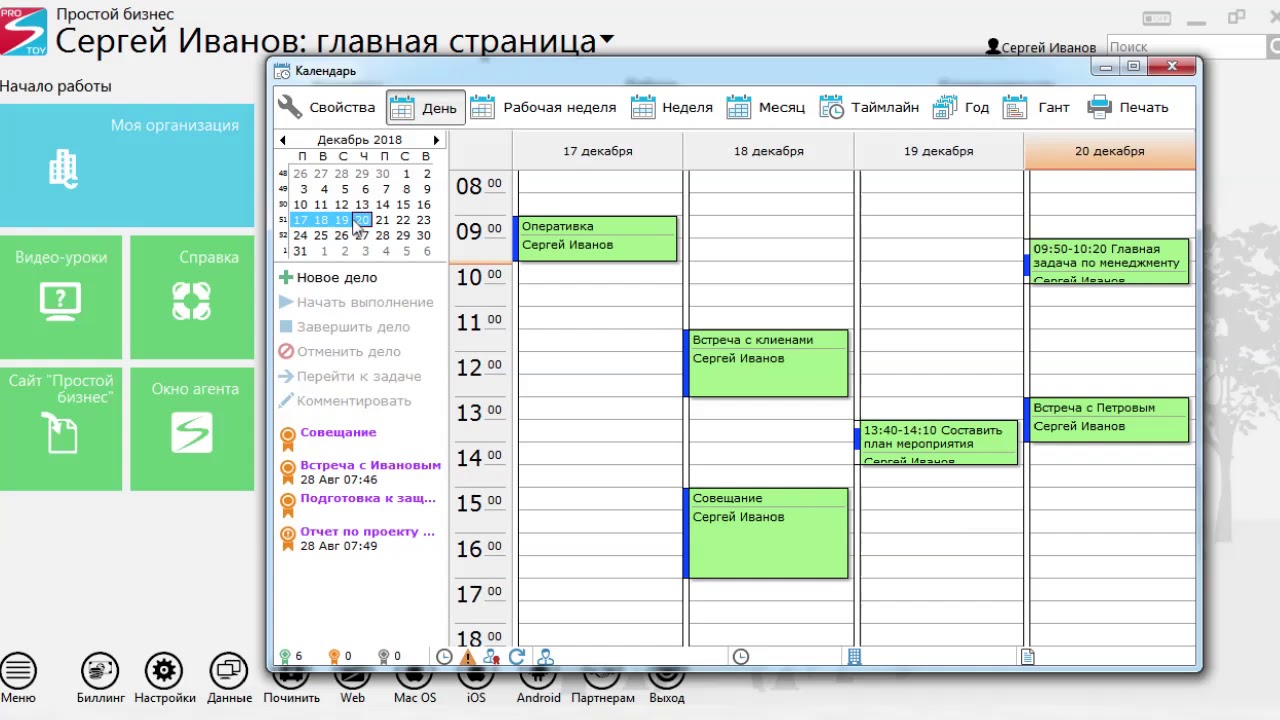Select date 25 in mini calendar

[x=321, y=235]
